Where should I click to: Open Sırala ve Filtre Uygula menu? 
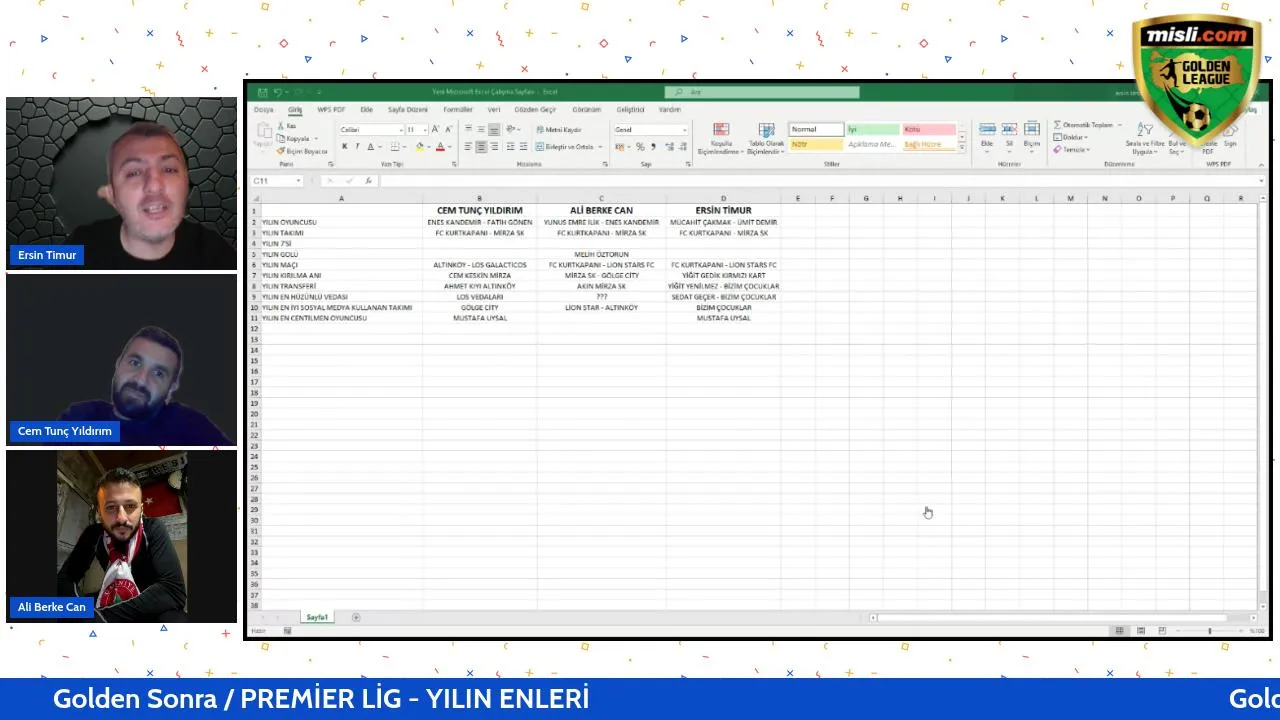pyautogui.click(x=1145, y=138)
